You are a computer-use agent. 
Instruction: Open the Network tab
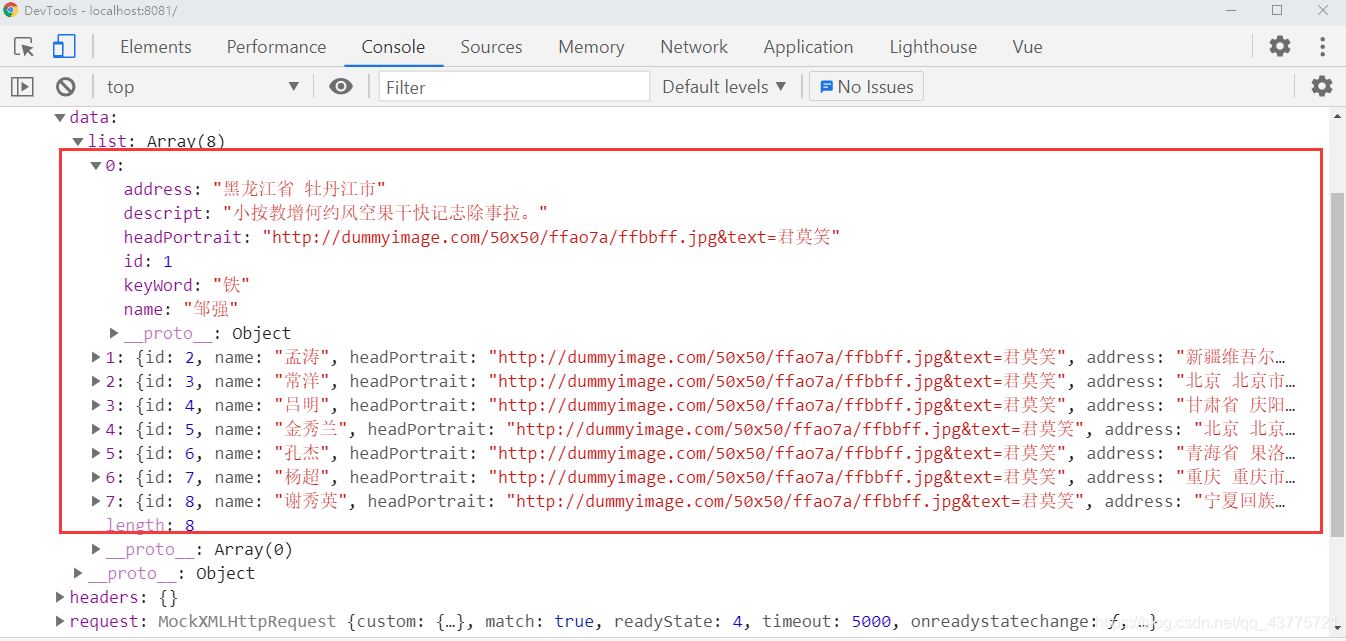point(694,47)
